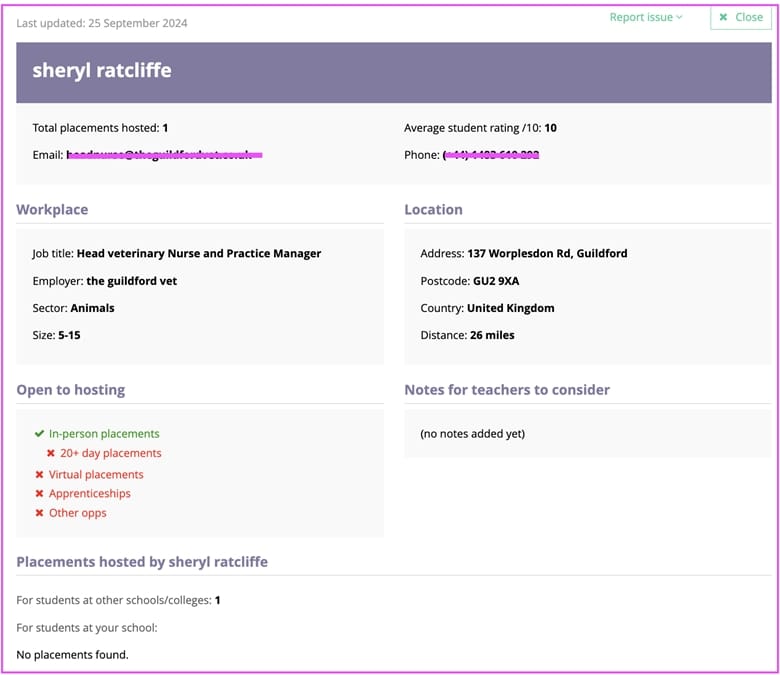Click the 'Last updated: 25 September 2024' text

tap(102, 23)
